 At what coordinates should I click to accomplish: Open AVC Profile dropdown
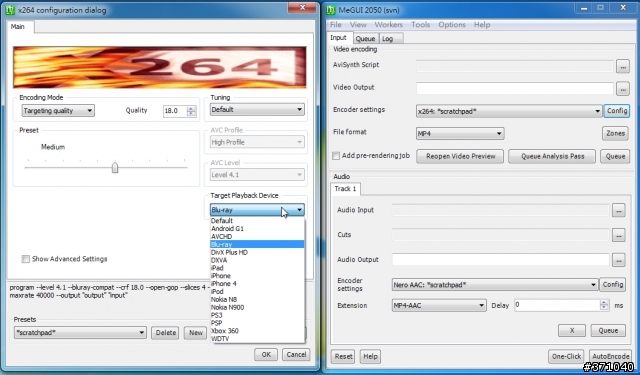257,142
